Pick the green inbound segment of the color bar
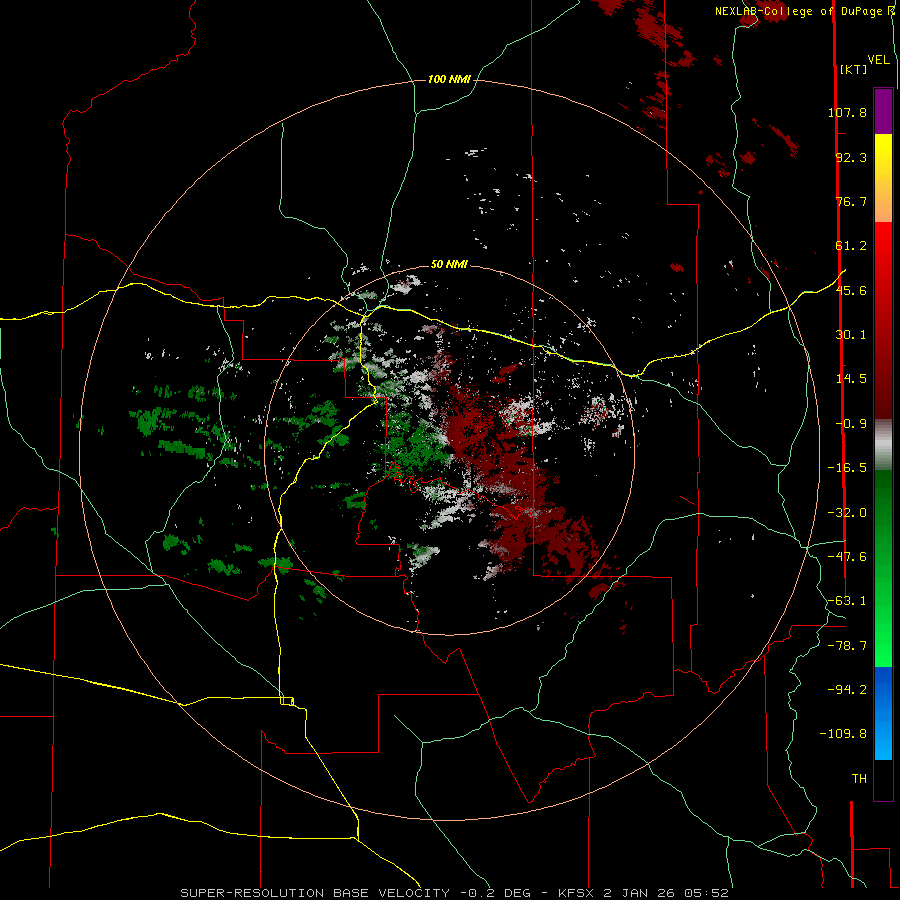Screen dimensions: 900x900 click(883, 568)
